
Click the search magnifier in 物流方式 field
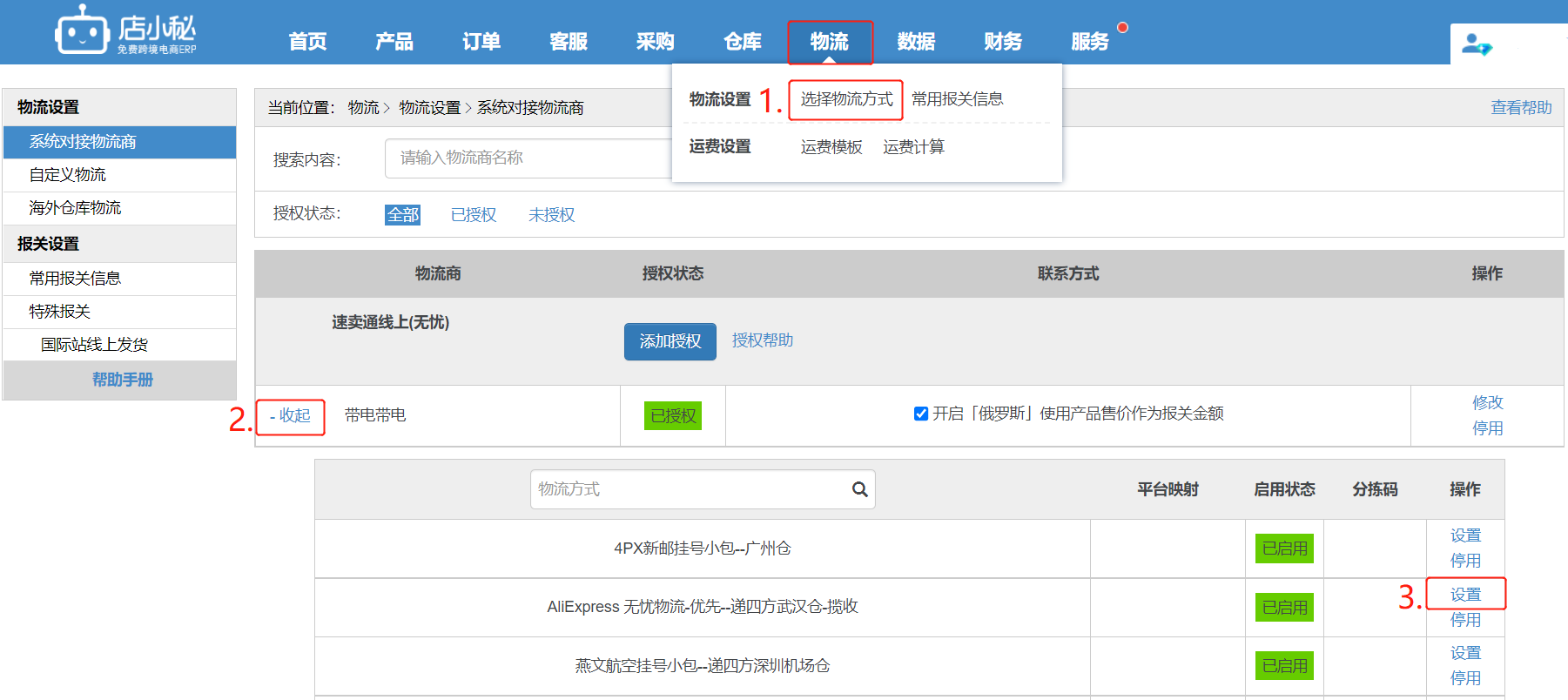859,489
